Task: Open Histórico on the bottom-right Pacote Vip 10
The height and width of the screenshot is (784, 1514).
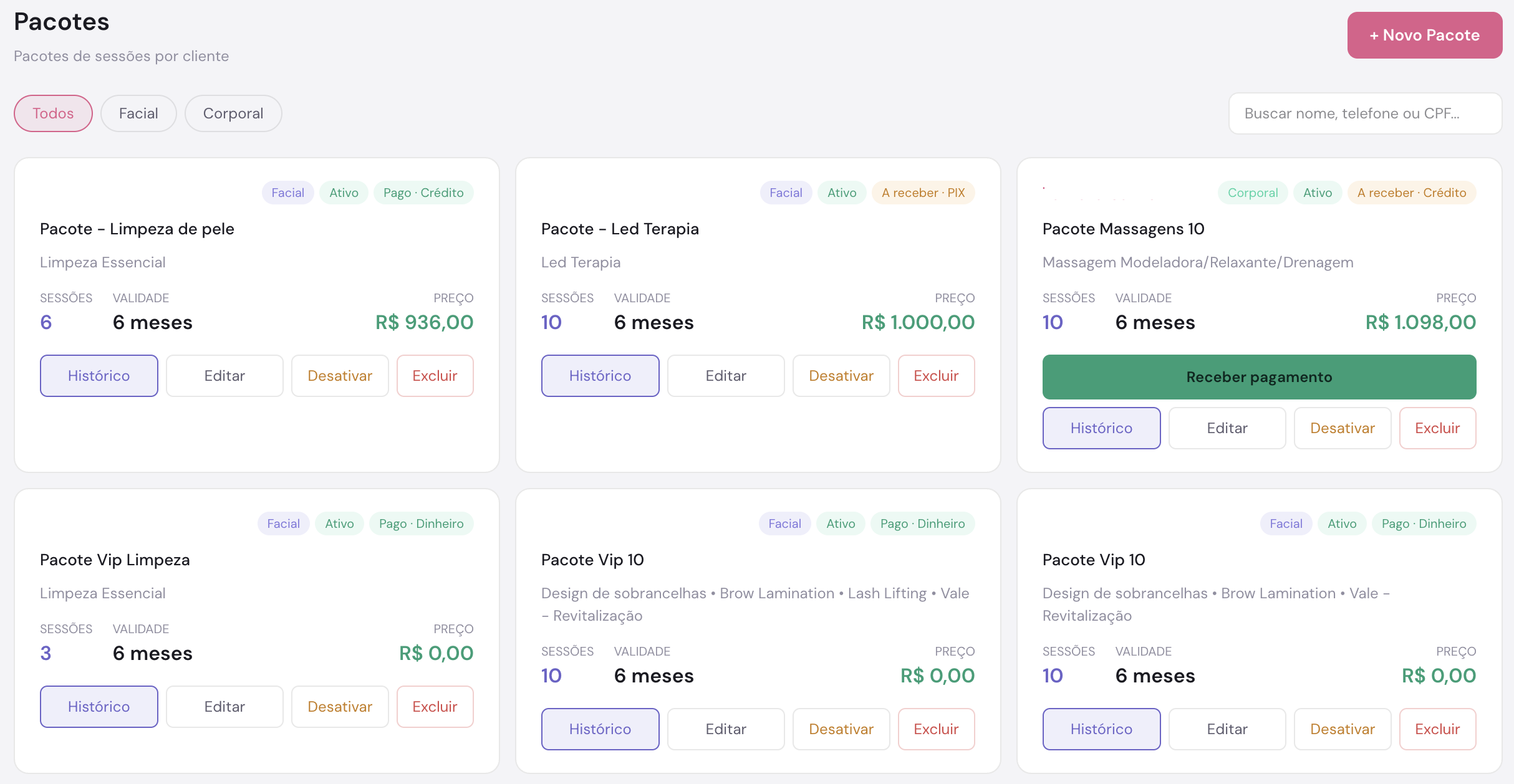Action: (1102, 729)
